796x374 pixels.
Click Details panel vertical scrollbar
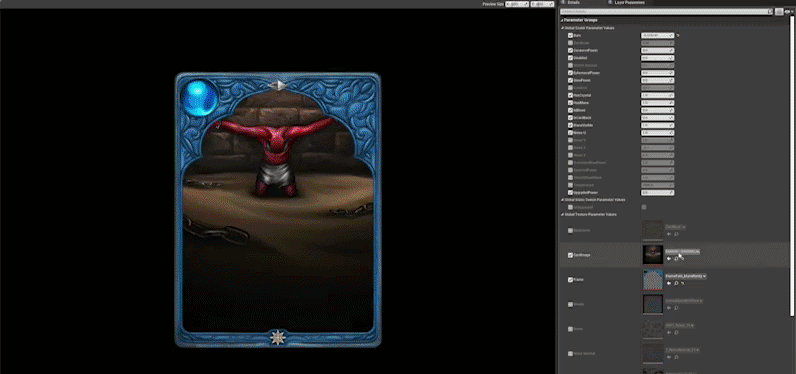(793, 165)
